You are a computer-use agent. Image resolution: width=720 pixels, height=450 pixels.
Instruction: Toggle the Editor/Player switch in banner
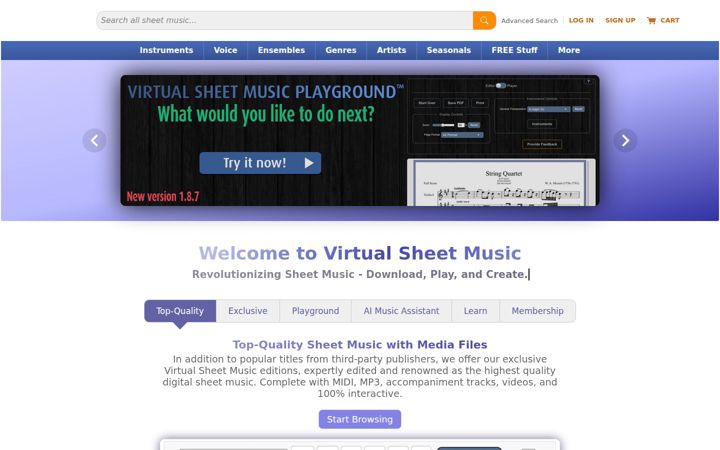(501, 85)
